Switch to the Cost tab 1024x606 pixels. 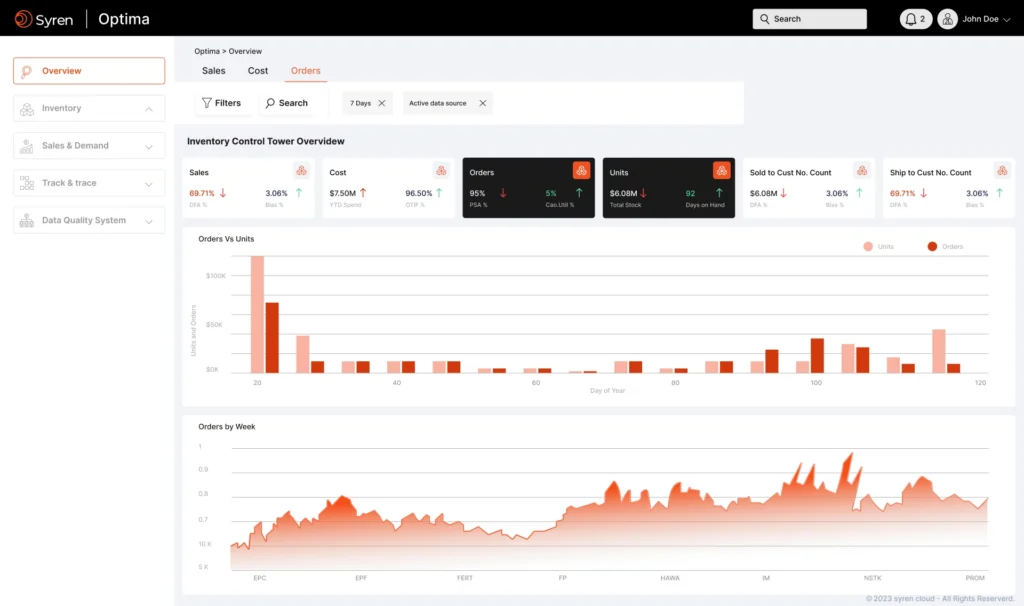point(258,71)
